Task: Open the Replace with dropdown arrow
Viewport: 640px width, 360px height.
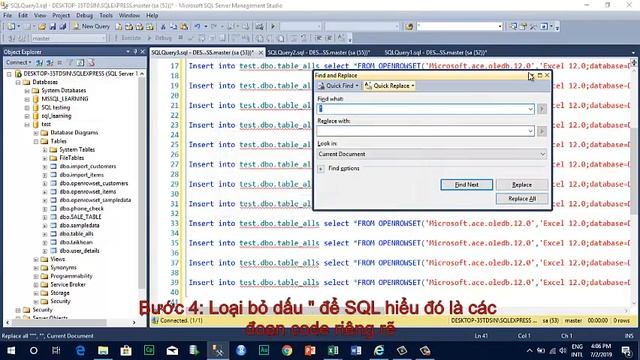Action: point(530,131)
